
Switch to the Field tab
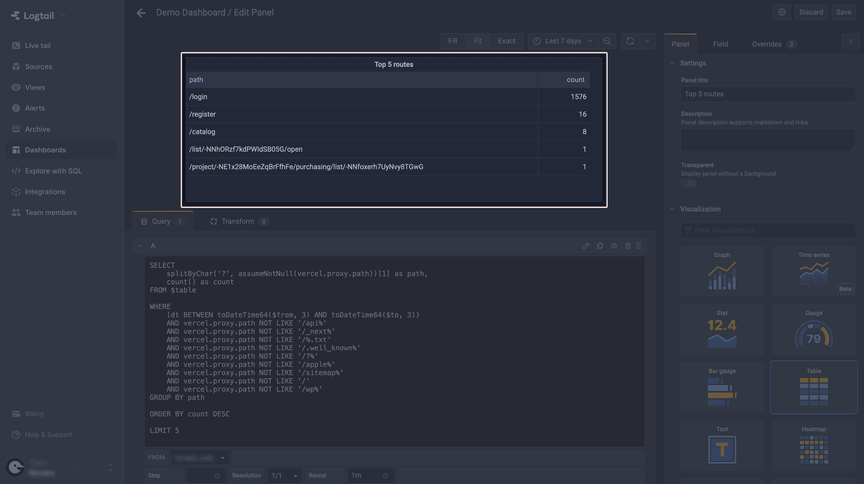pos(720,44)
